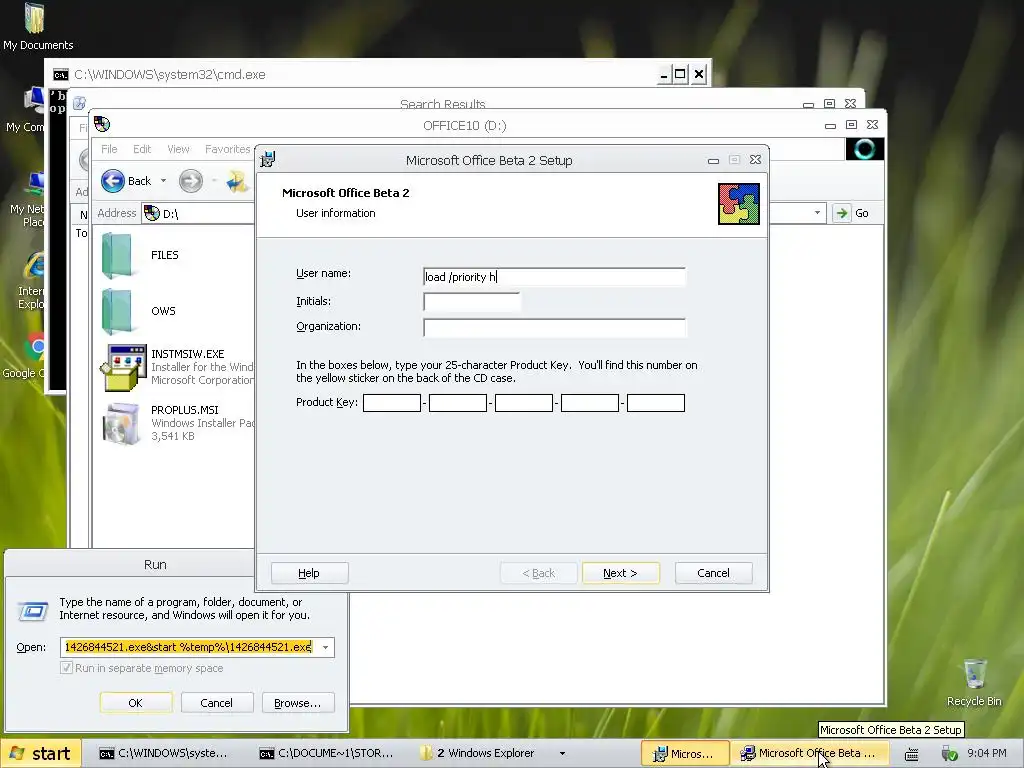Open the Google Chrome desktop shortcut
This screenshot has height=768, width=1024.
coord(36,347)
